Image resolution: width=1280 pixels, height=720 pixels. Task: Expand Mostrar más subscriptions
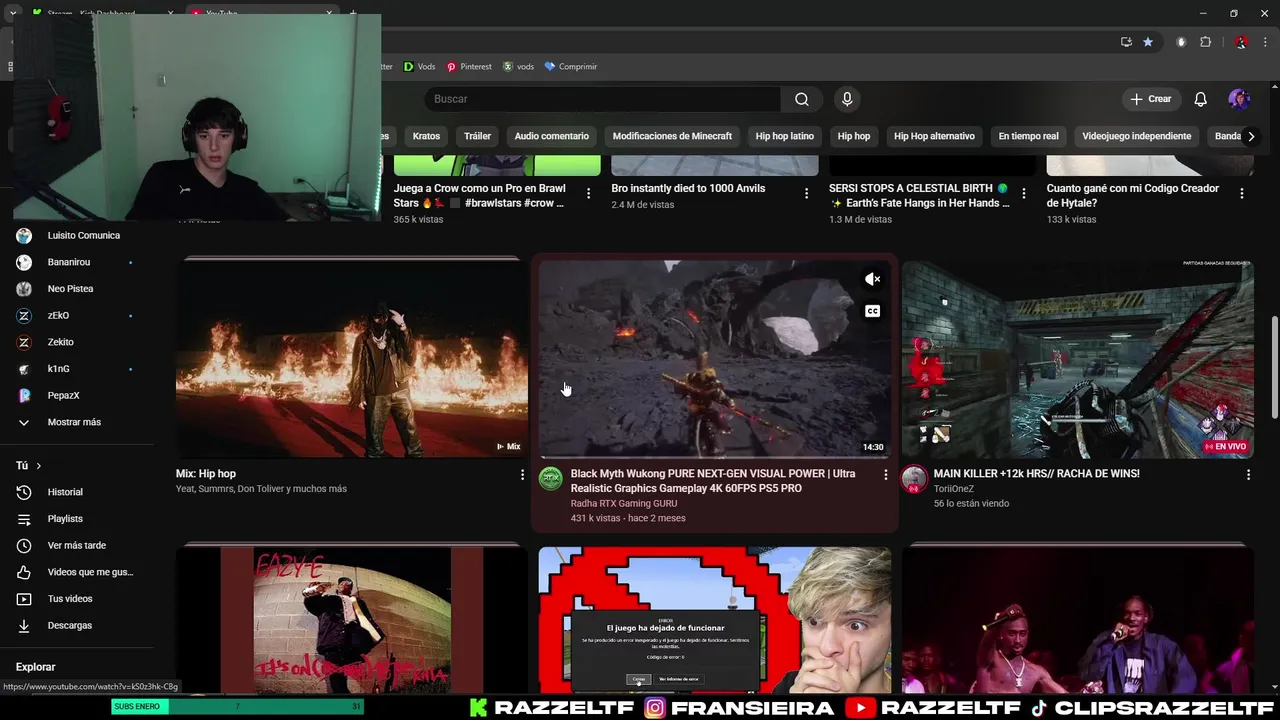click(77, 422)
